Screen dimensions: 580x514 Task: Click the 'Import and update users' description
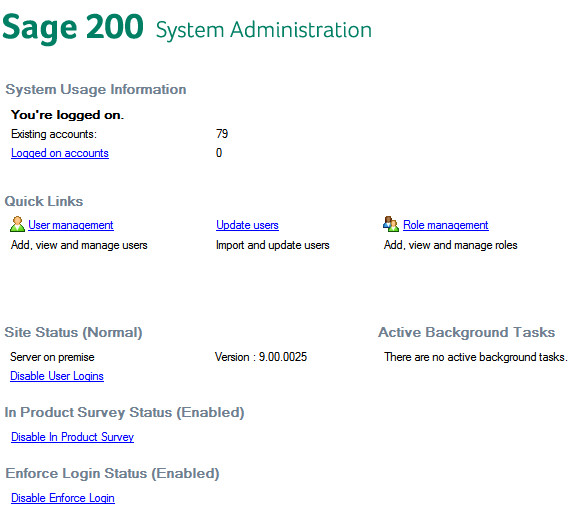[x=273, y=245]
